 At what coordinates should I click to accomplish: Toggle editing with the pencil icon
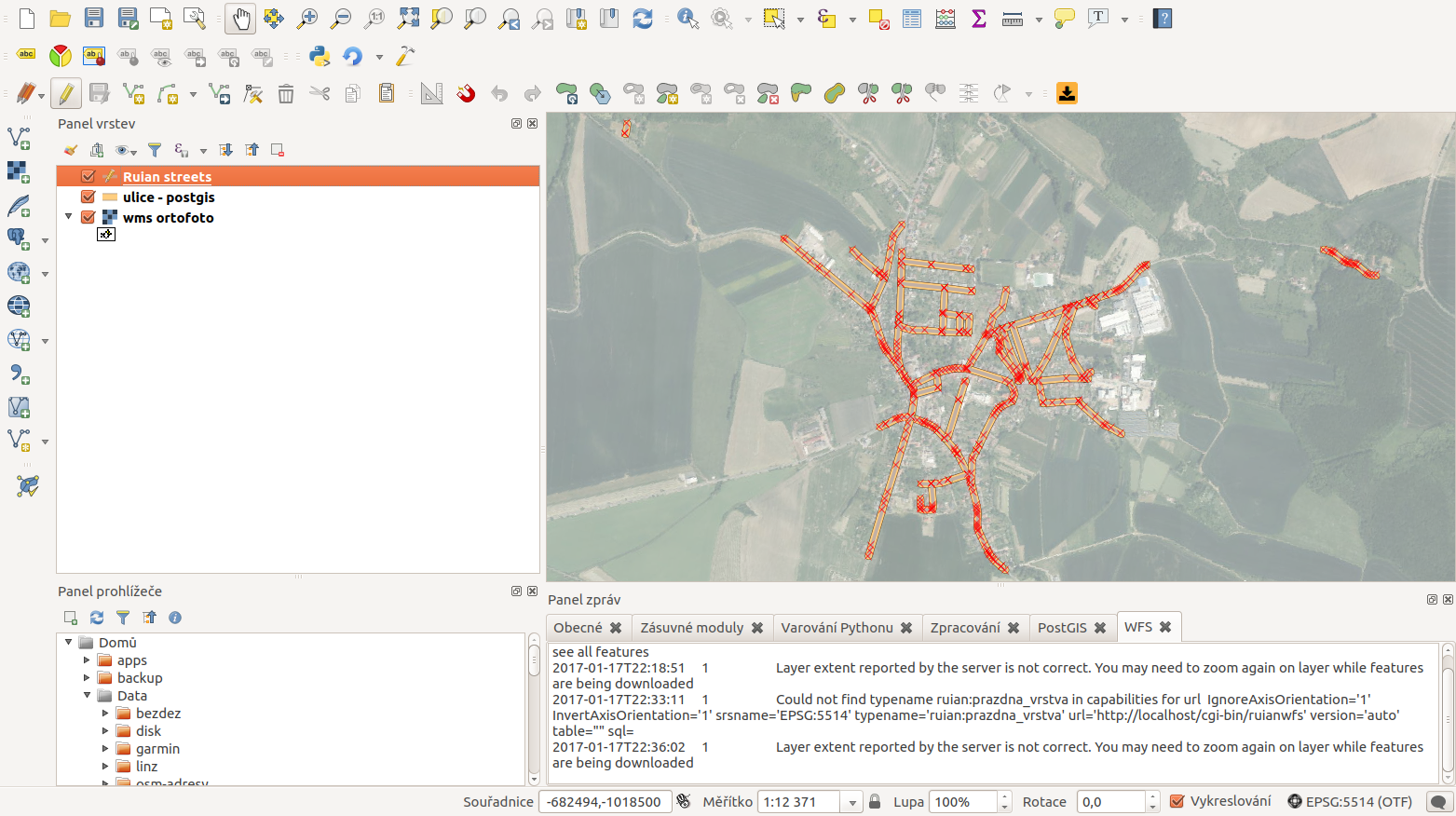(x=65, y=93)
